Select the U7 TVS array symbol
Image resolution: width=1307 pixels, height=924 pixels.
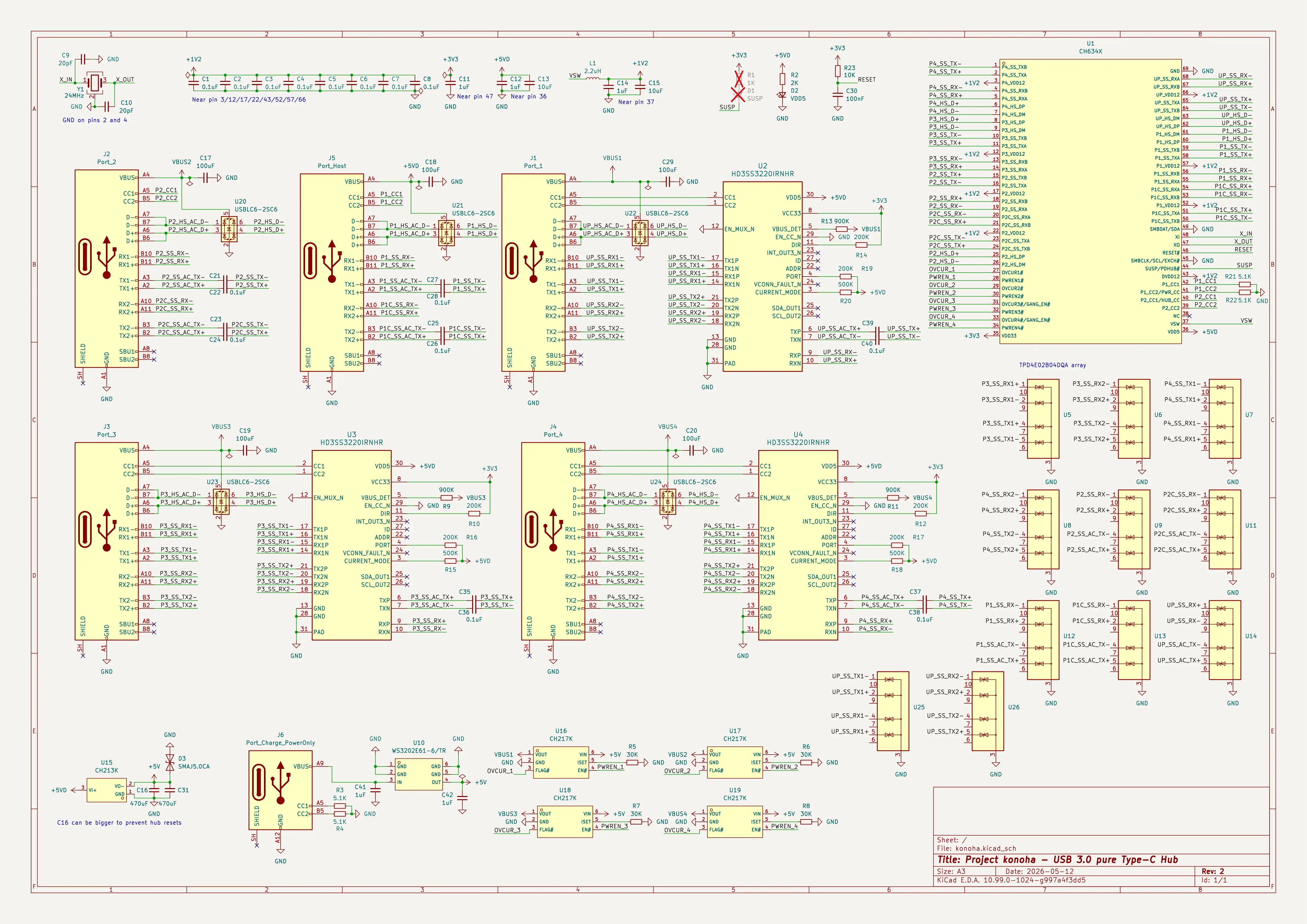pyautogui.click(x=1225, y=419)
